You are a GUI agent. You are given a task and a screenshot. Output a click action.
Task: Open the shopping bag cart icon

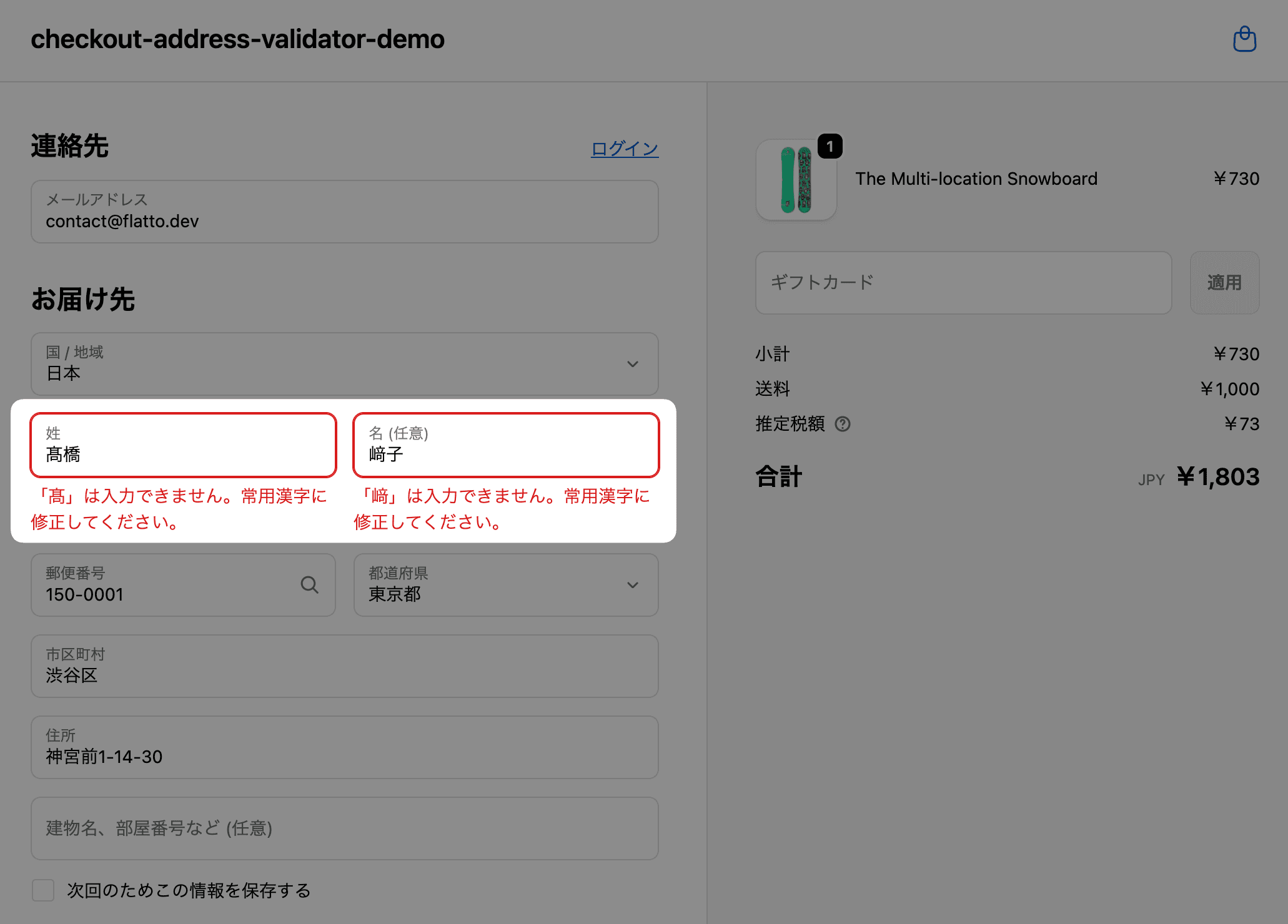point(1244,39)
